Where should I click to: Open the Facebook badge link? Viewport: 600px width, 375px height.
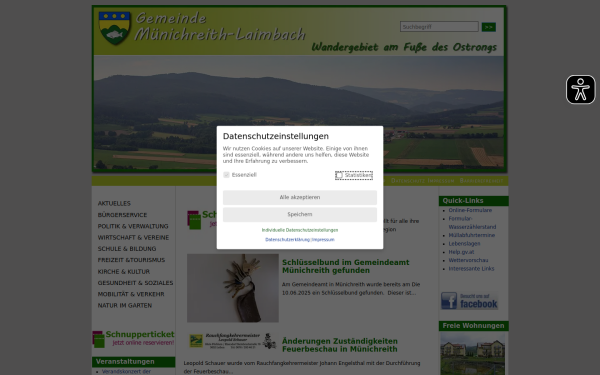(469, 301)
